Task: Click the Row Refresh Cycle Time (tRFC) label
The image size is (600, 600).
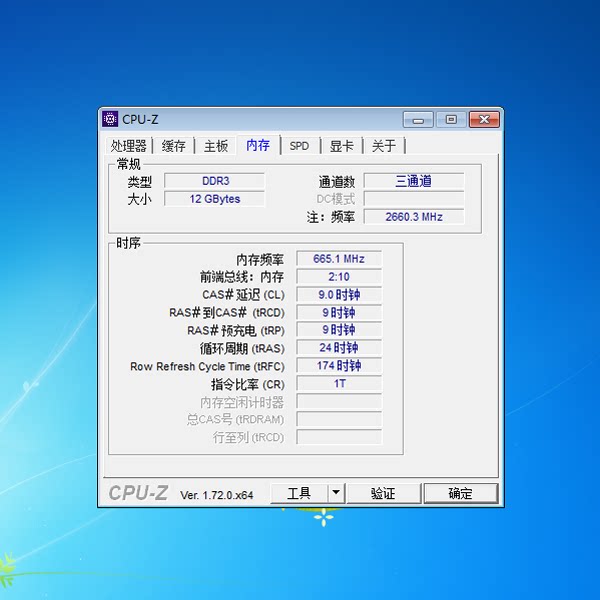Action: click(x=207, y=367)
